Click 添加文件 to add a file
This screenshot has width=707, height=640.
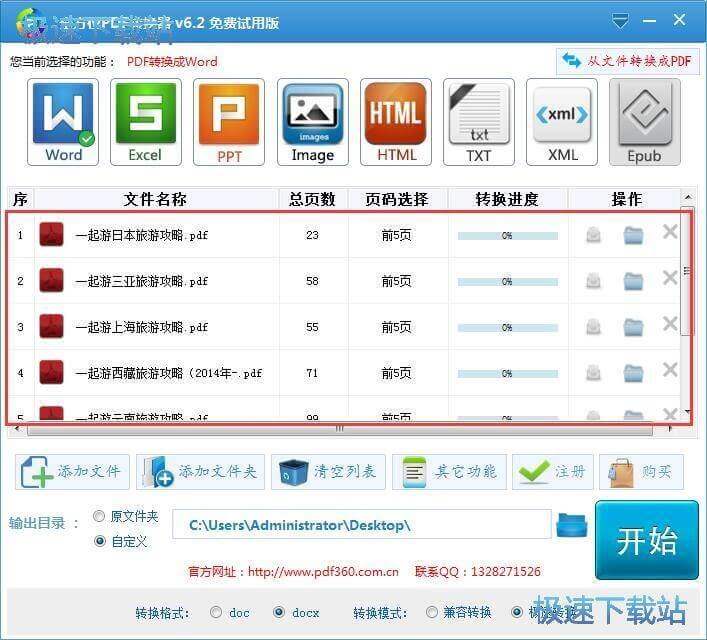click(x=72, y=472)
